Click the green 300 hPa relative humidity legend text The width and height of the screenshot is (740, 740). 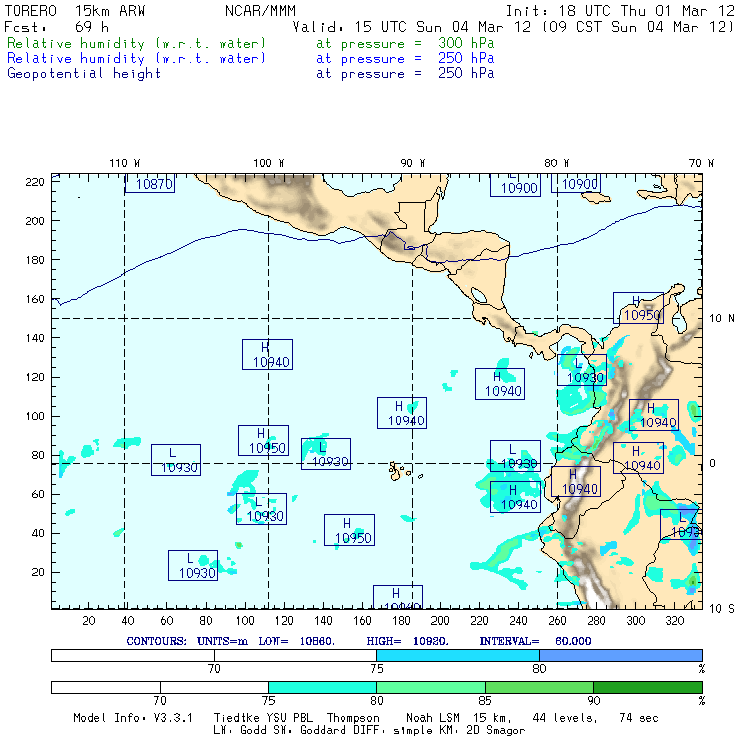pyautogui.click(x=137, y=44)
